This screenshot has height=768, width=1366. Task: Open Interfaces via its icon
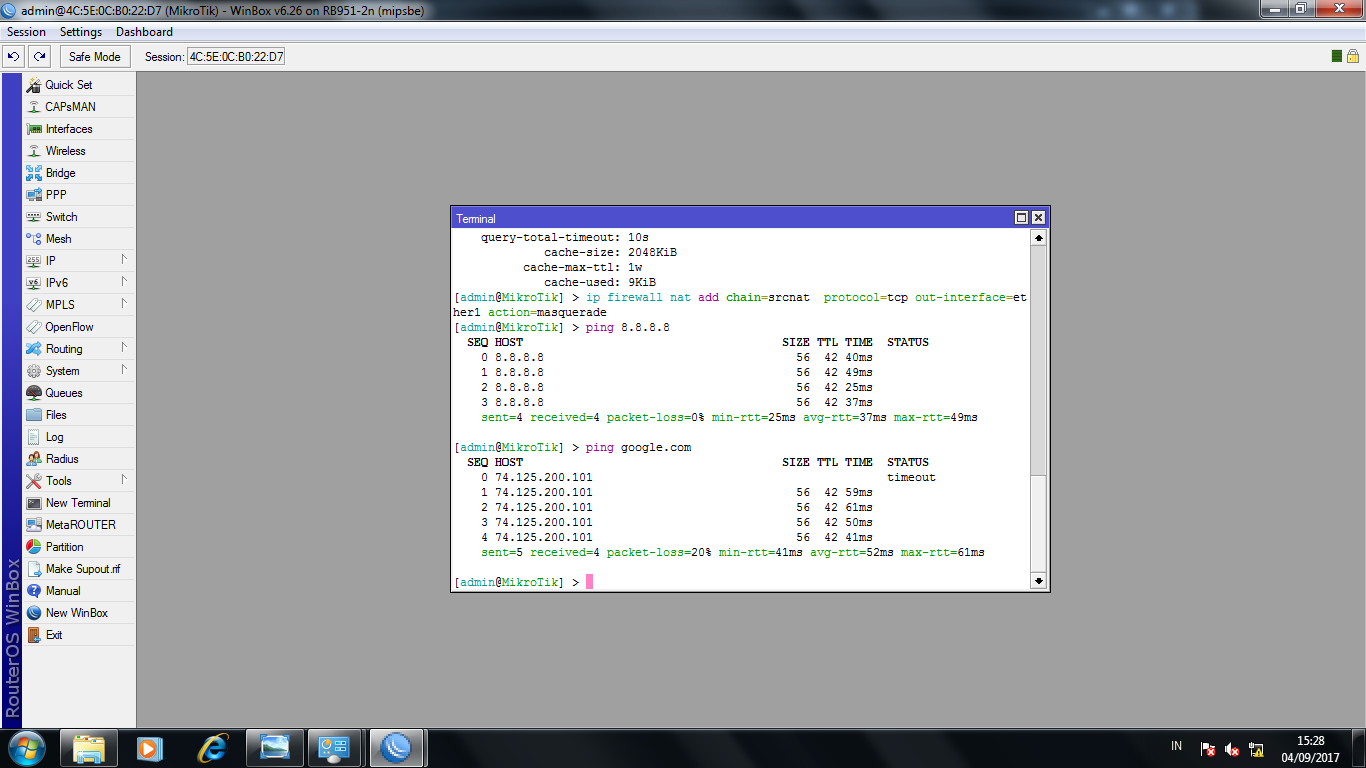coord(34,129)
